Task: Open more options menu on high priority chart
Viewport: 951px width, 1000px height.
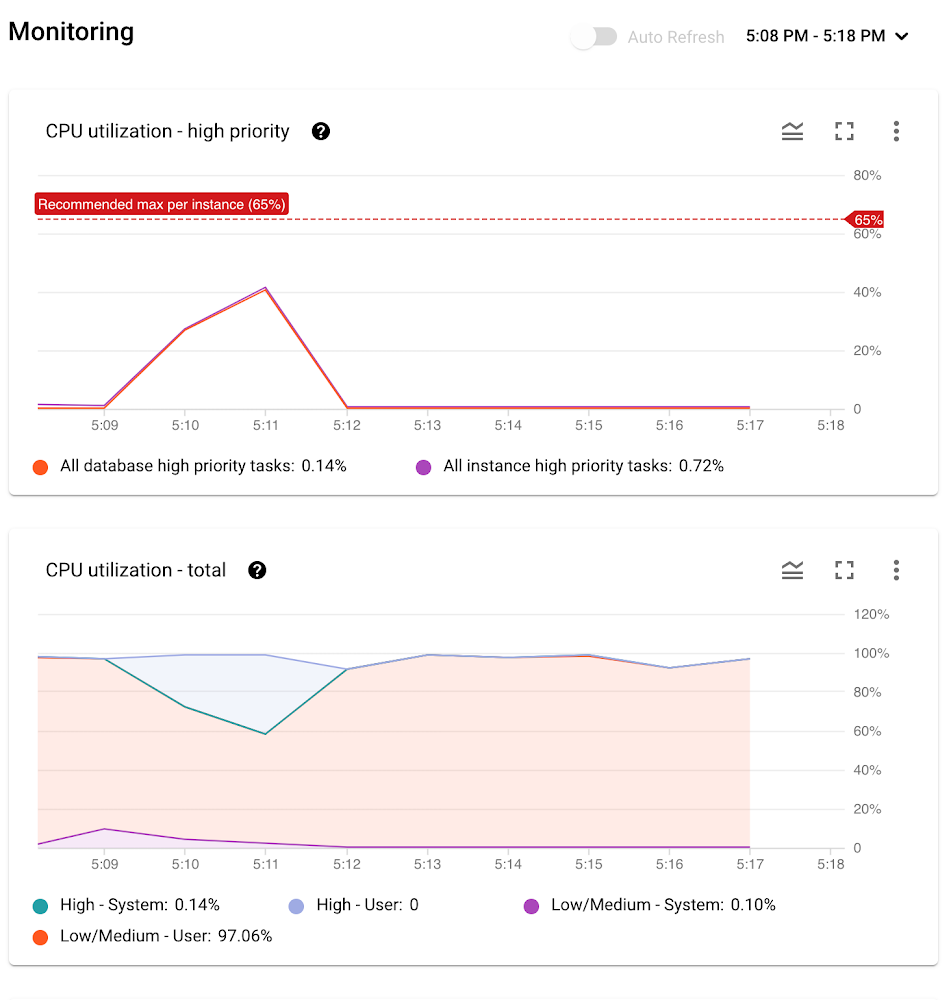Action: tap(896, 131)
